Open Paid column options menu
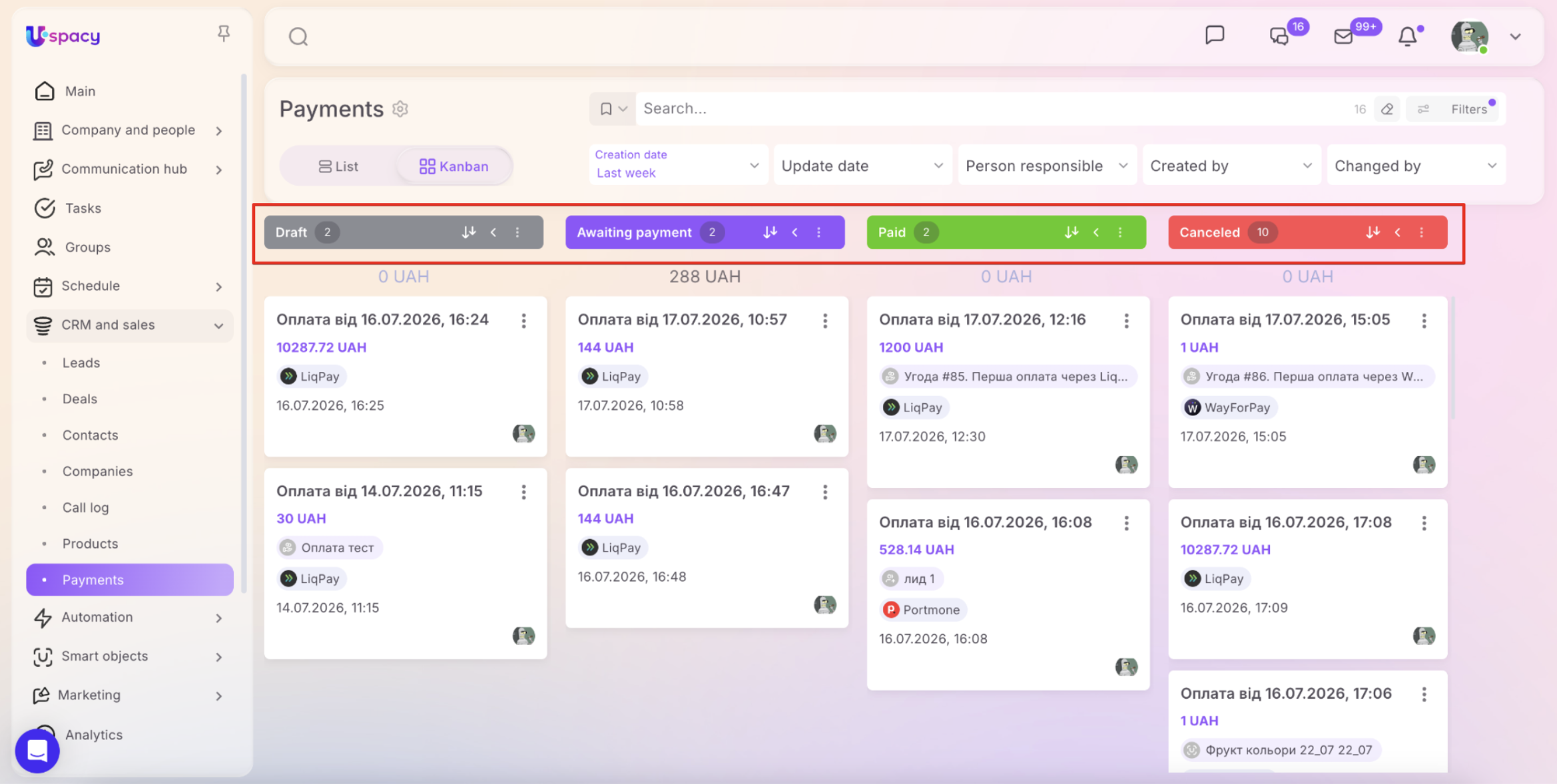This screenshot has width=1557, height=784. click(1120, 232)
